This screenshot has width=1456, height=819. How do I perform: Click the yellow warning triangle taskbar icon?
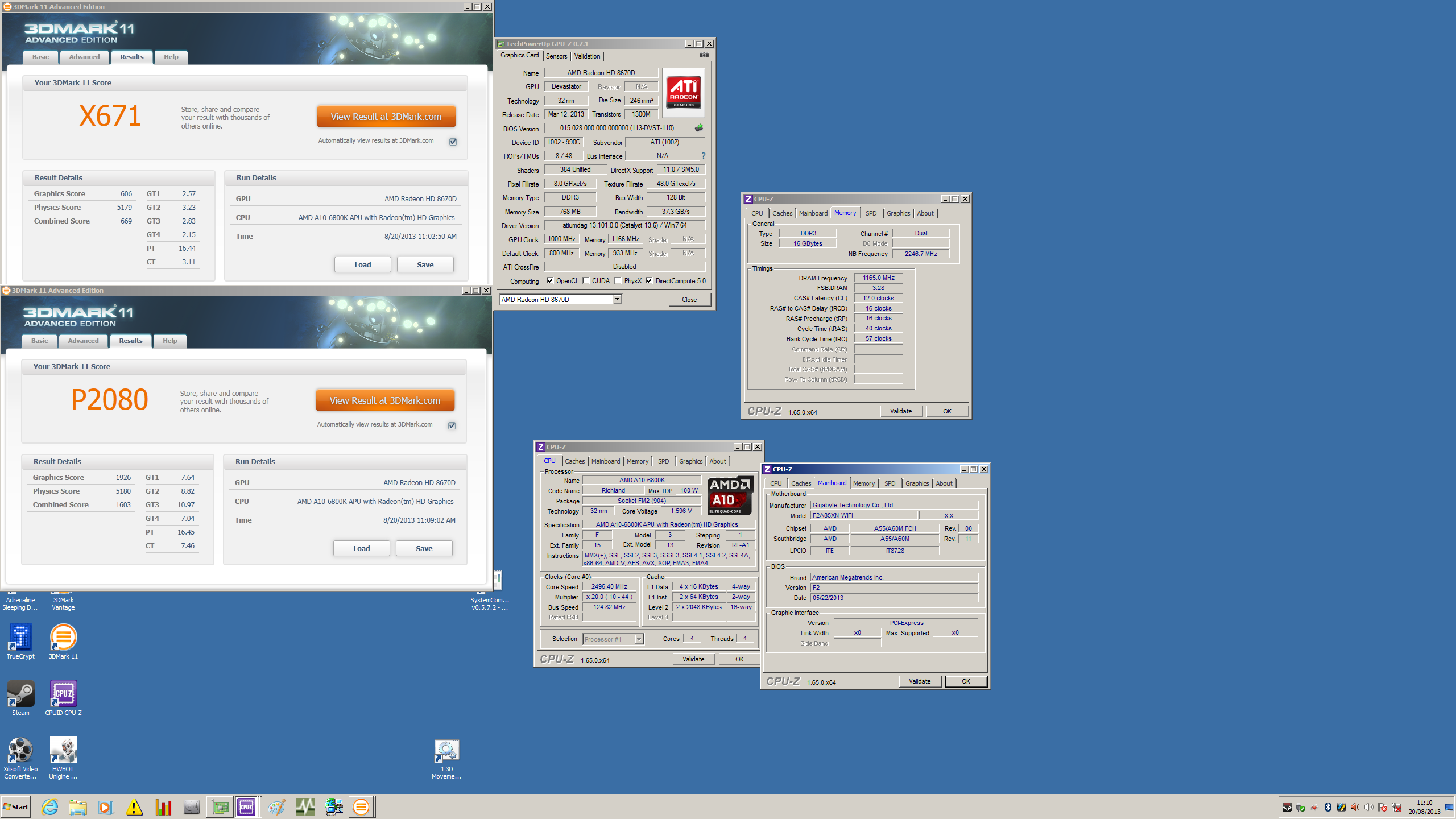pyautogui.click(x=134, y=807)
